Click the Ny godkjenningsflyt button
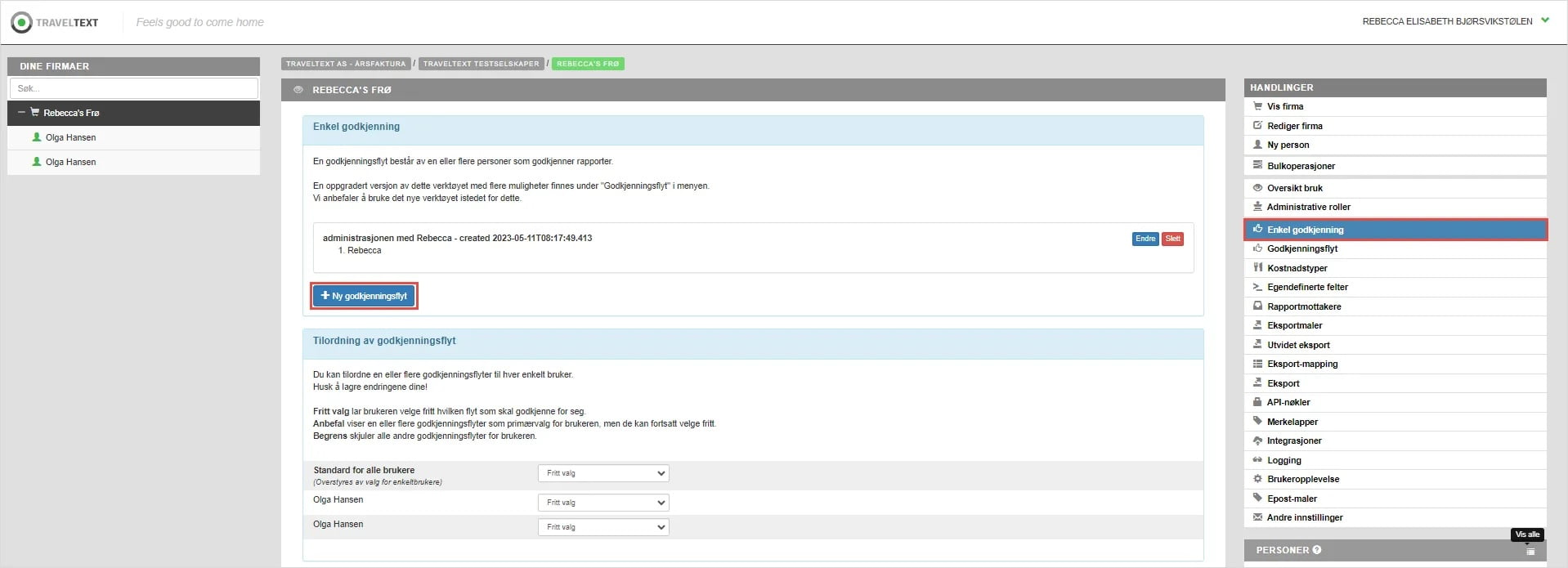Screen dimensions: 1568x568 tap(364, 296)
